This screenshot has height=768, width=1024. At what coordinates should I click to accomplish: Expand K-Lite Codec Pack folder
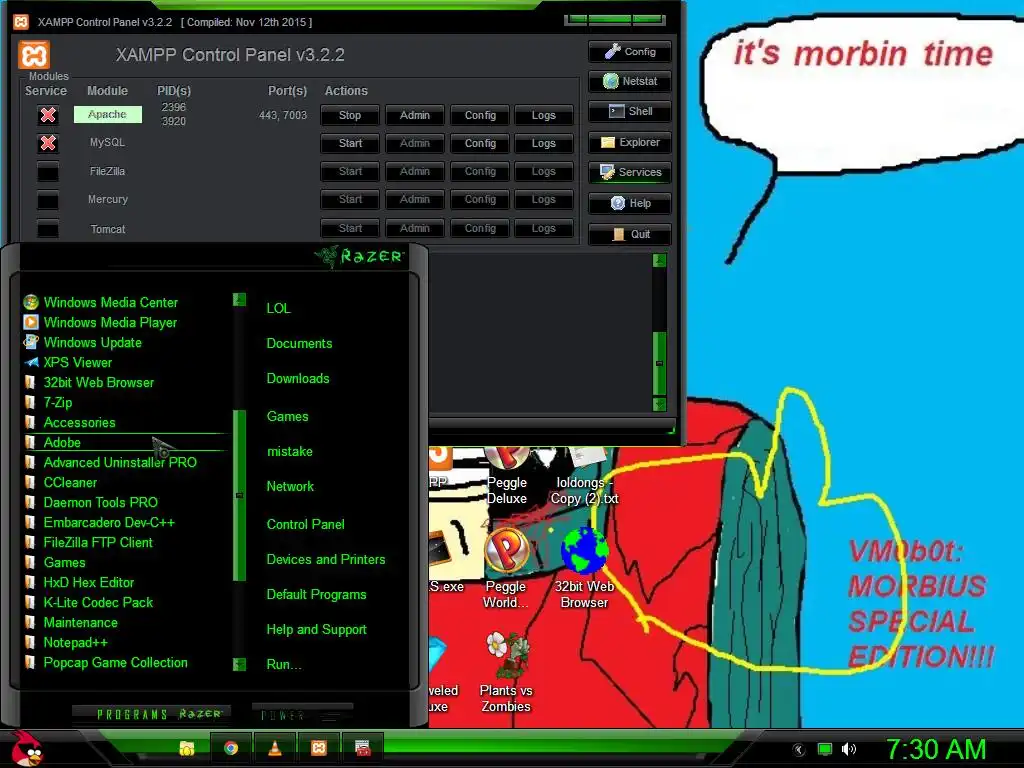coord(98,603)
